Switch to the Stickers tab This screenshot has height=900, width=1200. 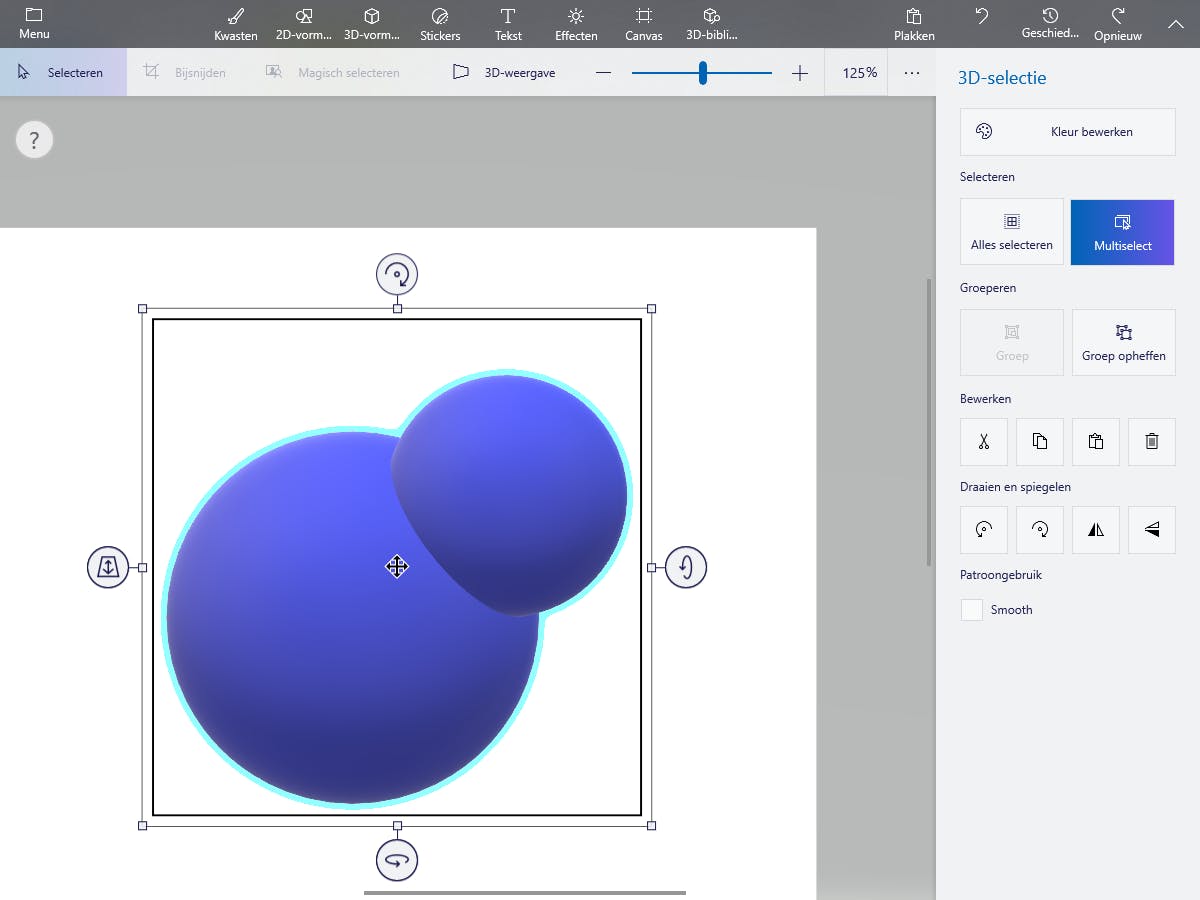[x=440, y=24]
